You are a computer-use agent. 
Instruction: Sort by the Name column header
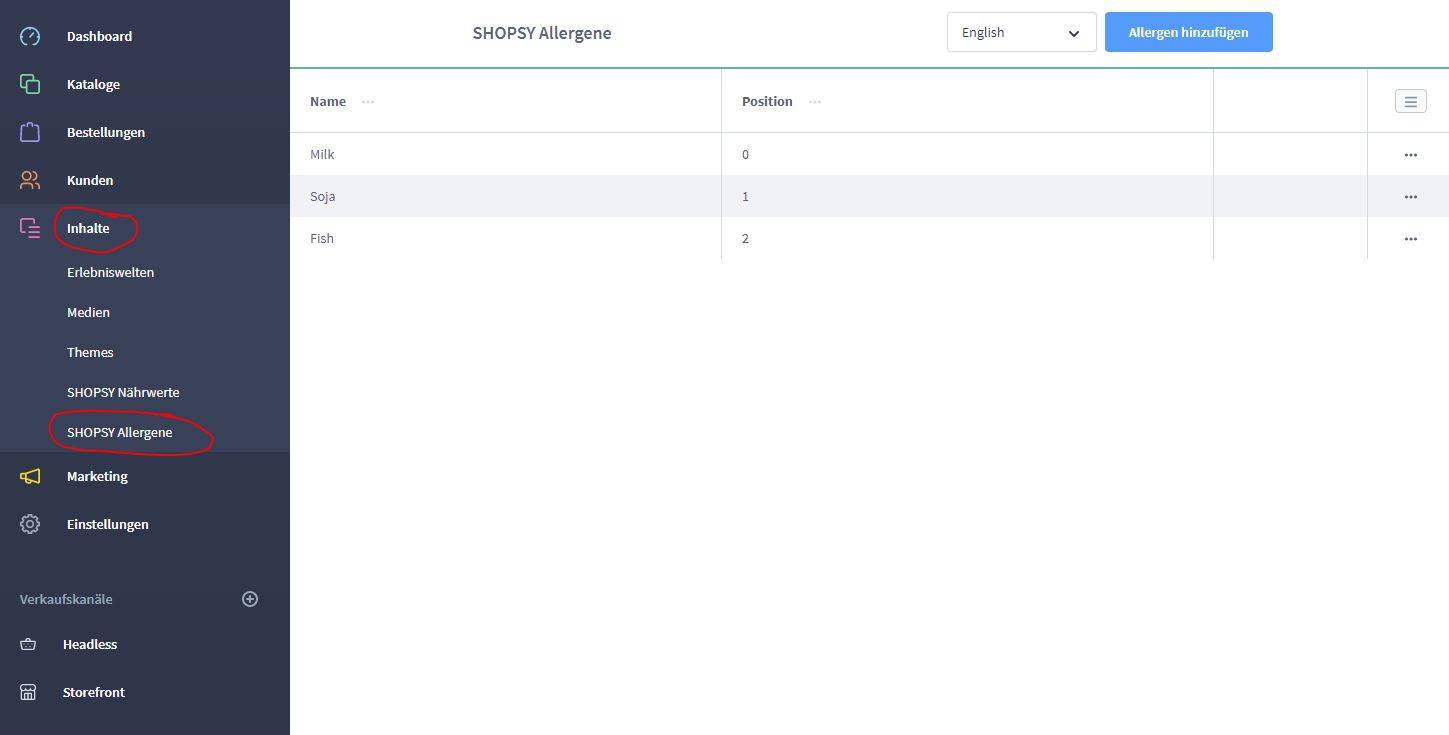pyautogui.click(x=328, y=101)
